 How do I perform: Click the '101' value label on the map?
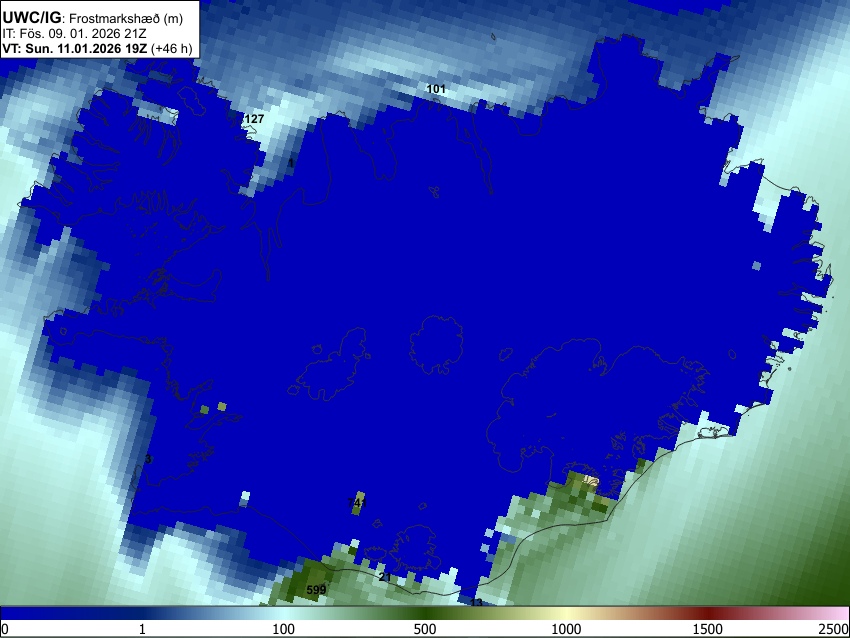[x=436, y=89]
